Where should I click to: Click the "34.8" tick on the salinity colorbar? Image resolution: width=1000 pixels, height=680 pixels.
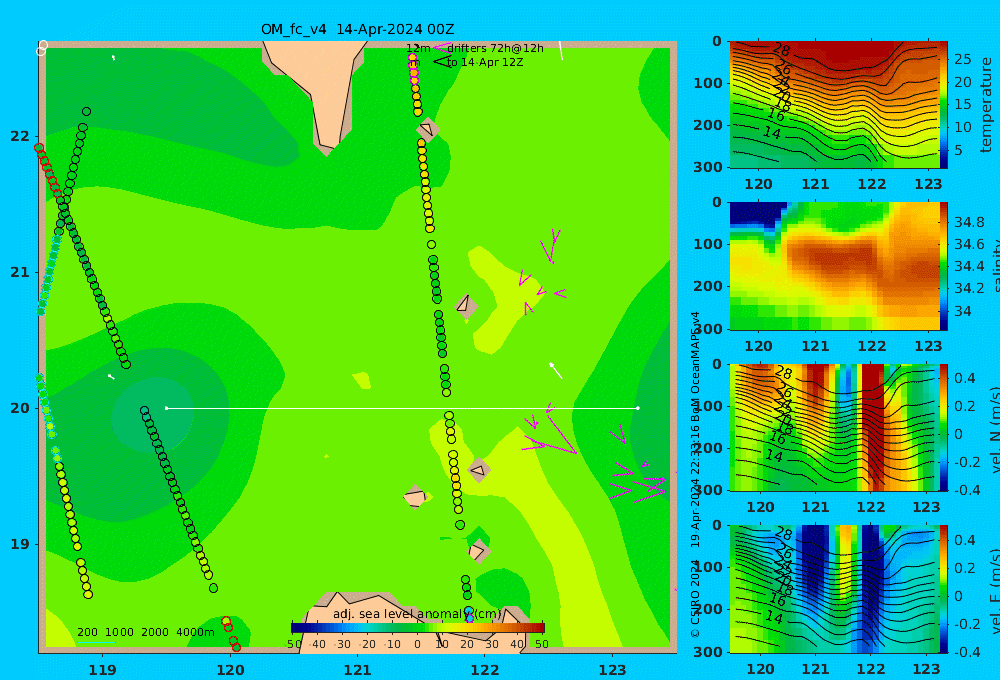(x=969, y=223)
